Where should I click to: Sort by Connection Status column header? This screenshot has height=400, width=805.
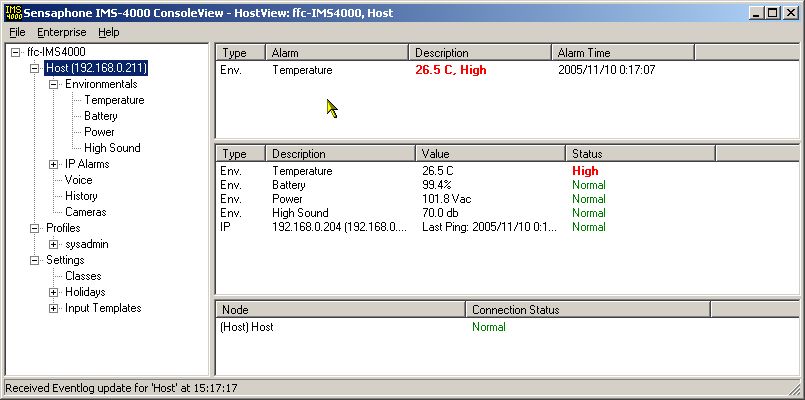tap(588, 310)
